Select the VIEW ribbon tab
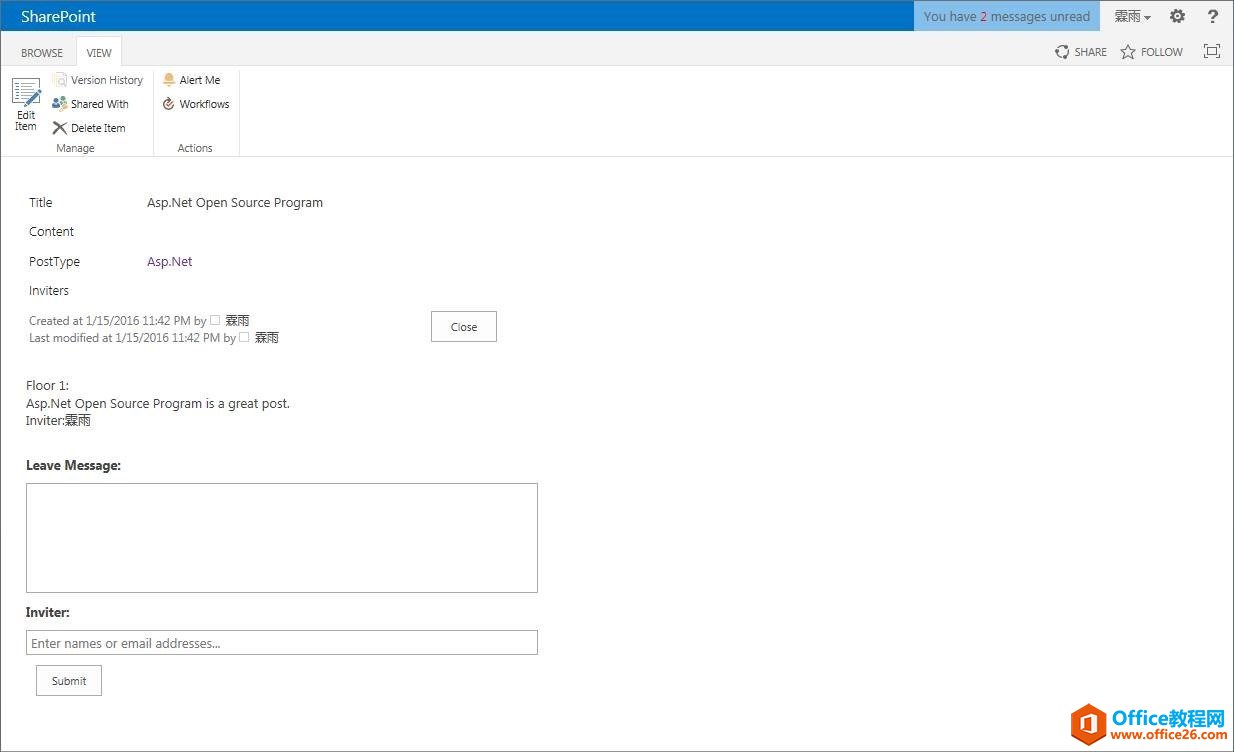This screenshot has width=1234, height=752. tap(99, 53)
